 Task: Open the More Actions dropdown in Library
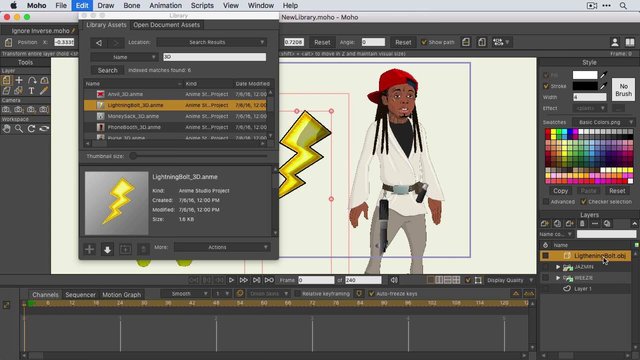pos(222,247)
